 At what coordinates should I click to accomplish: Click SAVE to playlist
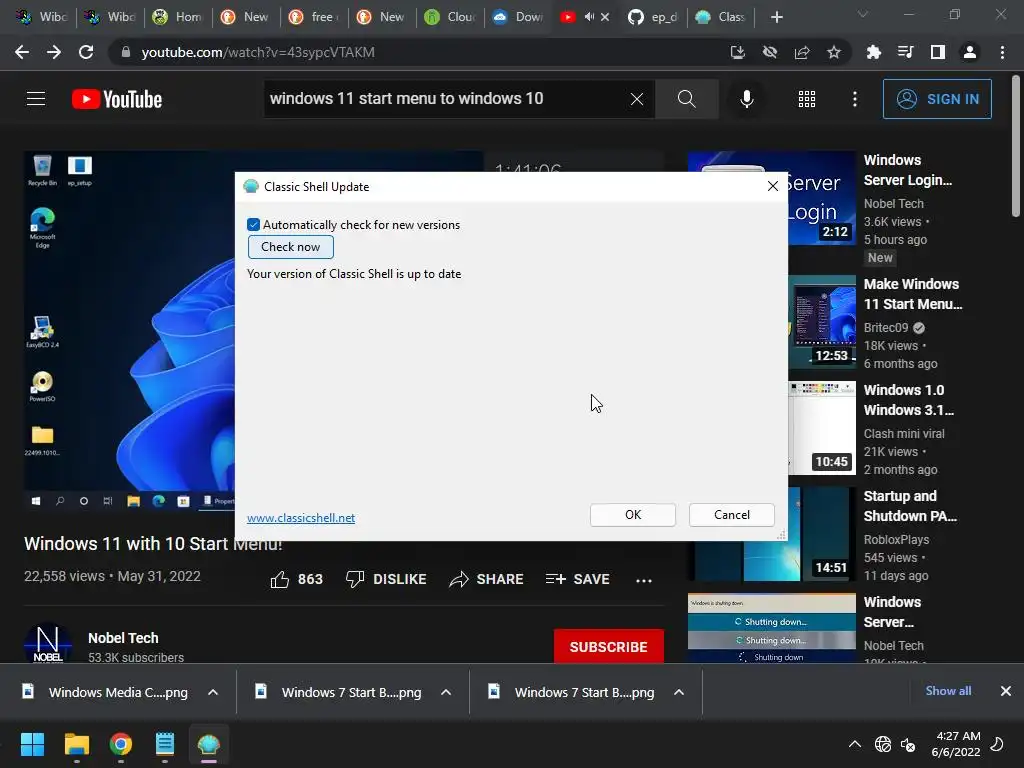pos(577,579)
